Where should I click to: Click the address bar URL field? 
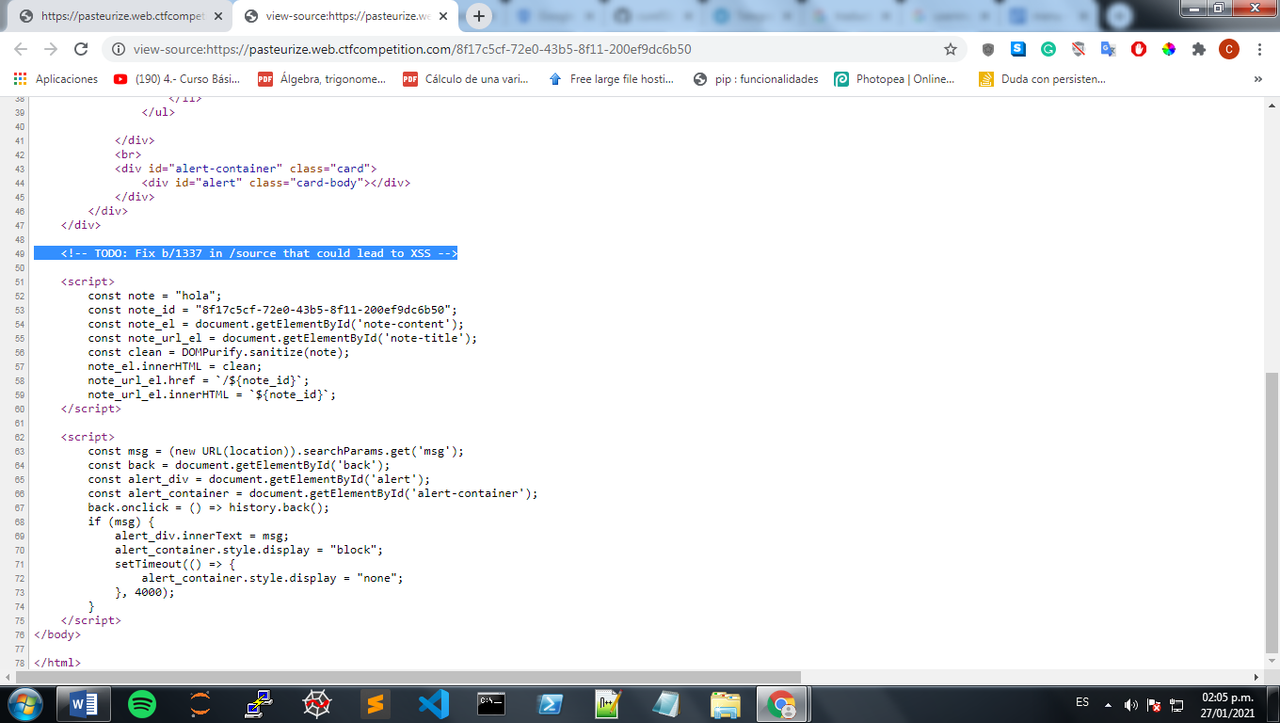tap(530, 49)
